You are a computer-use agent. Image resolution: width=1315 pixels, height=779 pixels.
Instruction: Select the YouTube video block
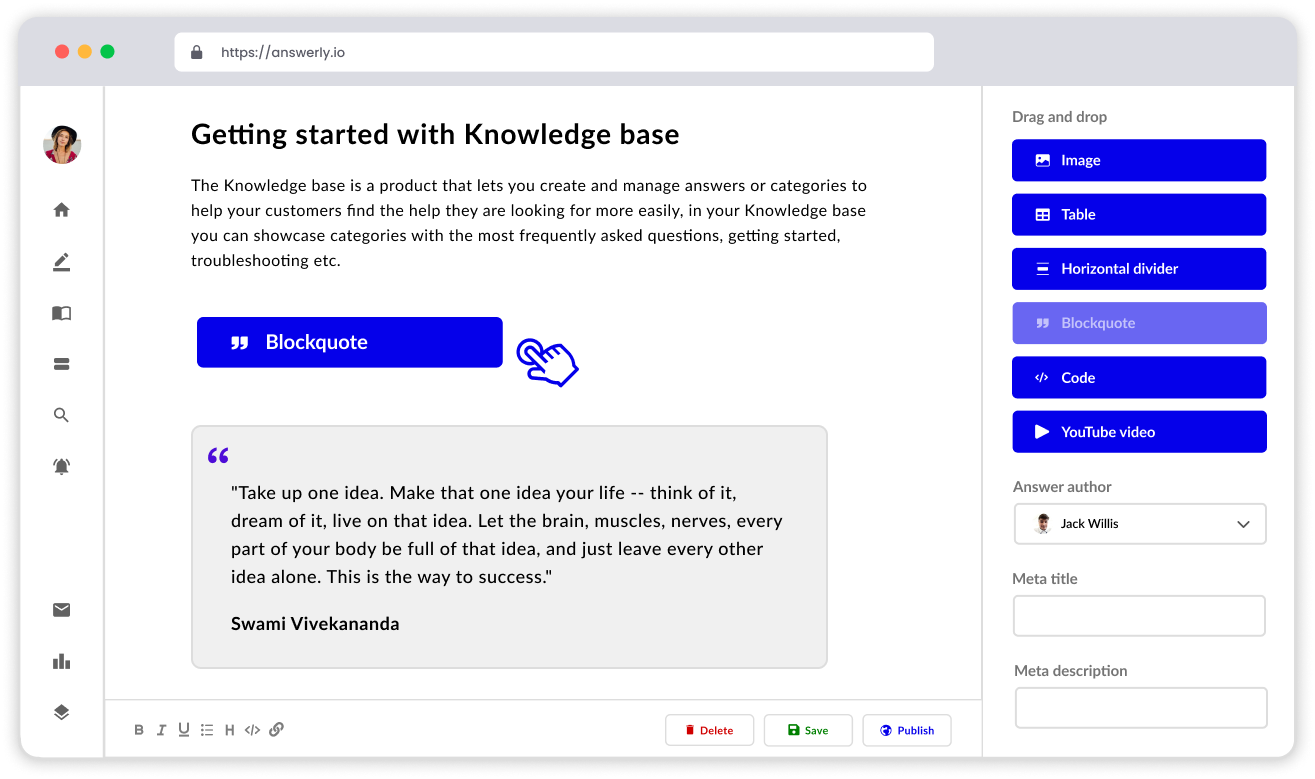1139,432
